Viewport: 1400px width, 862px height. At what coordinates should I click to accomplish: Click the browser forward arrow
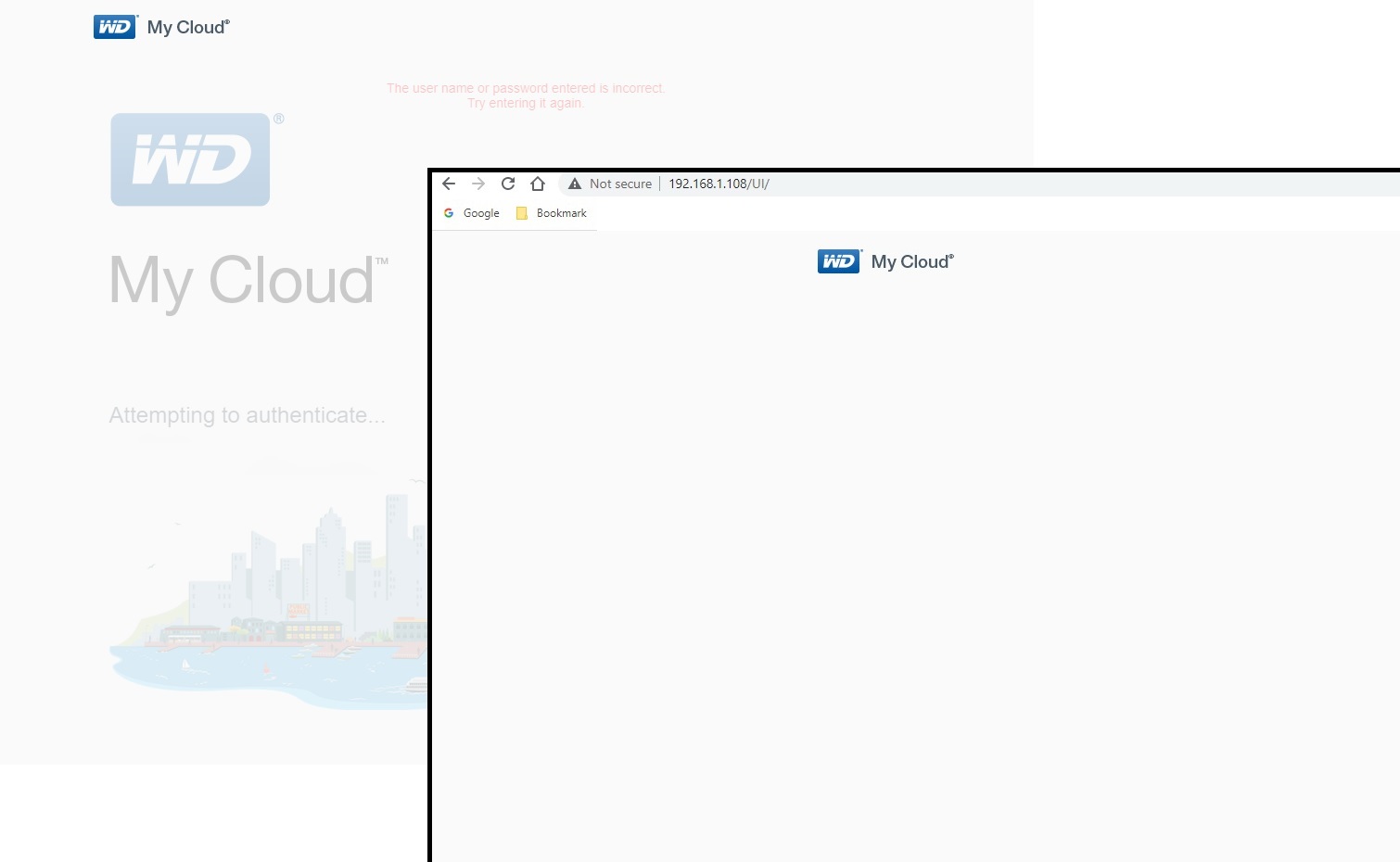478,184
